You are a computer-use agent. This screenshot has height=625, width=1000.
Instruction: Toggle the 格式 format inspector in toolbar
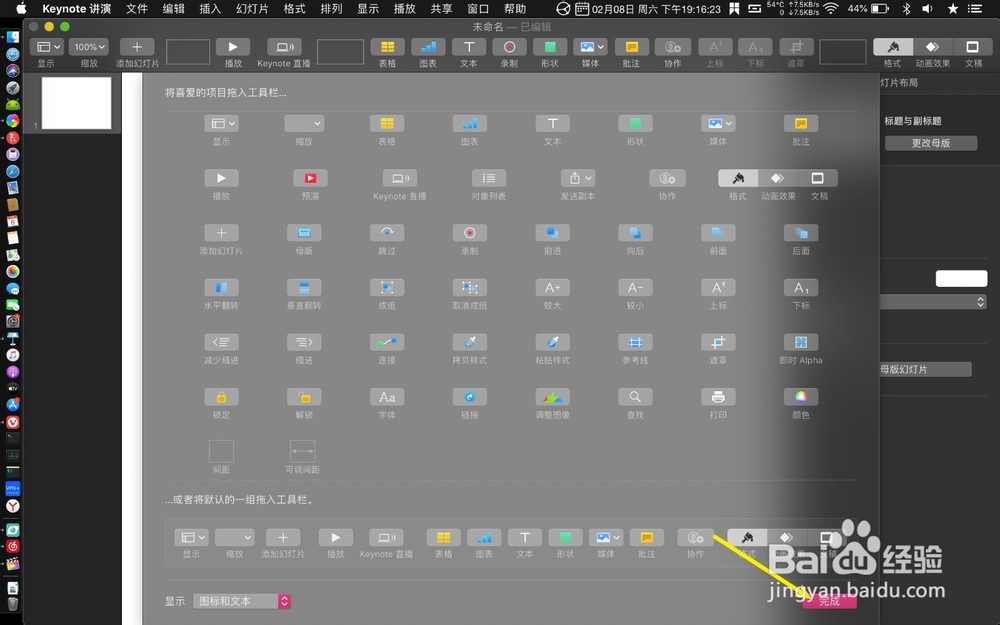click(x=893, y=47)
